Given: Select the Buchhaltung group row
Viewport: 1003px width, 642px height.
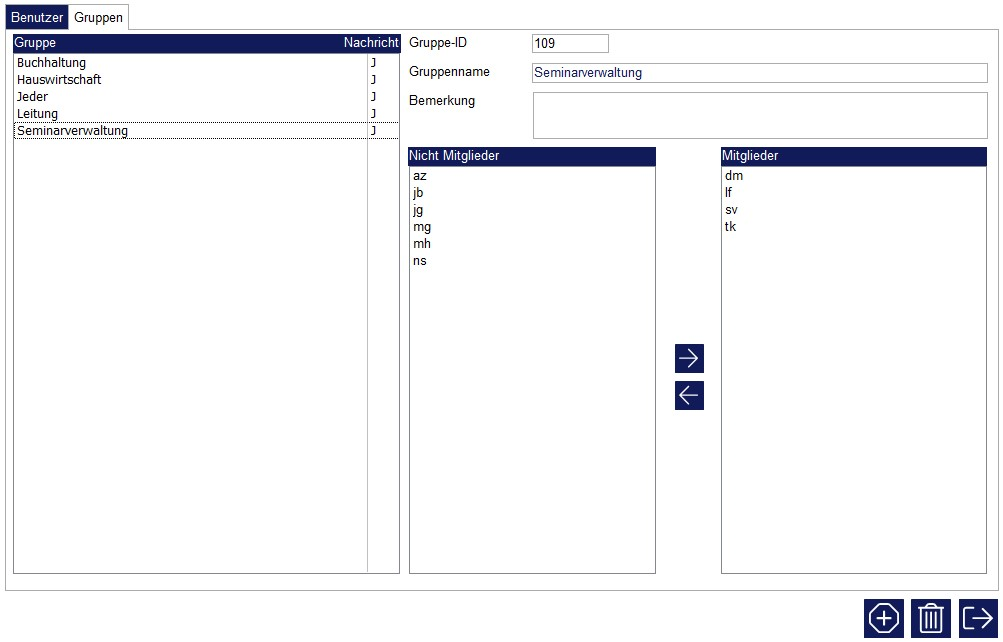Looking at the screenshot, I should [x=51, y=63].
